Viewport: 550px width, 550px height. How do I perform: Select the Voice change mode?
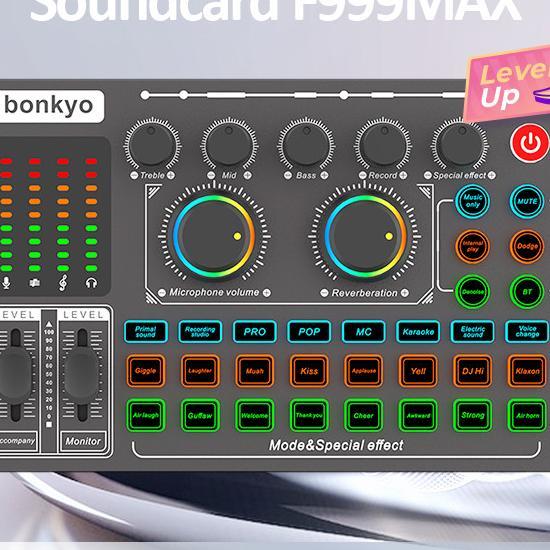click(527, 331)
